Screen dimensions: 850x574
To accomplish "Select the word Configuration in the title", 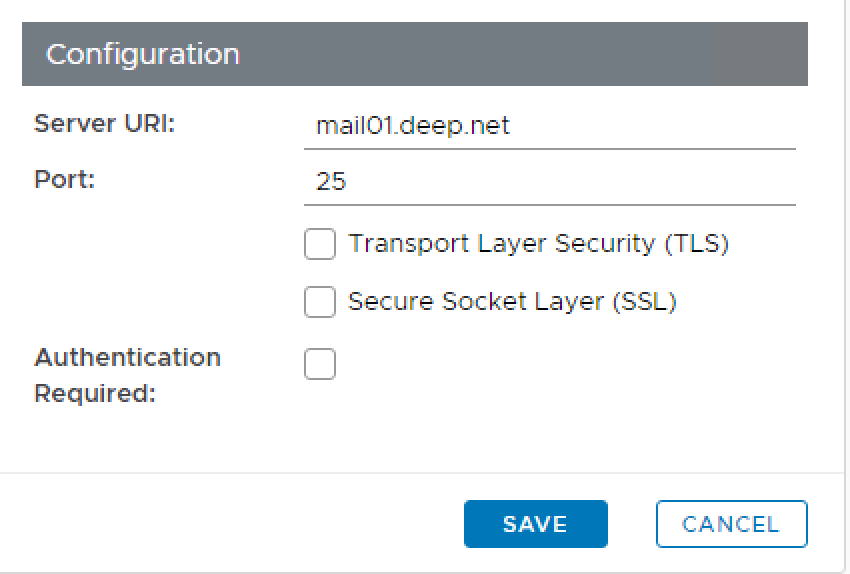I will [x=143, y=54].
